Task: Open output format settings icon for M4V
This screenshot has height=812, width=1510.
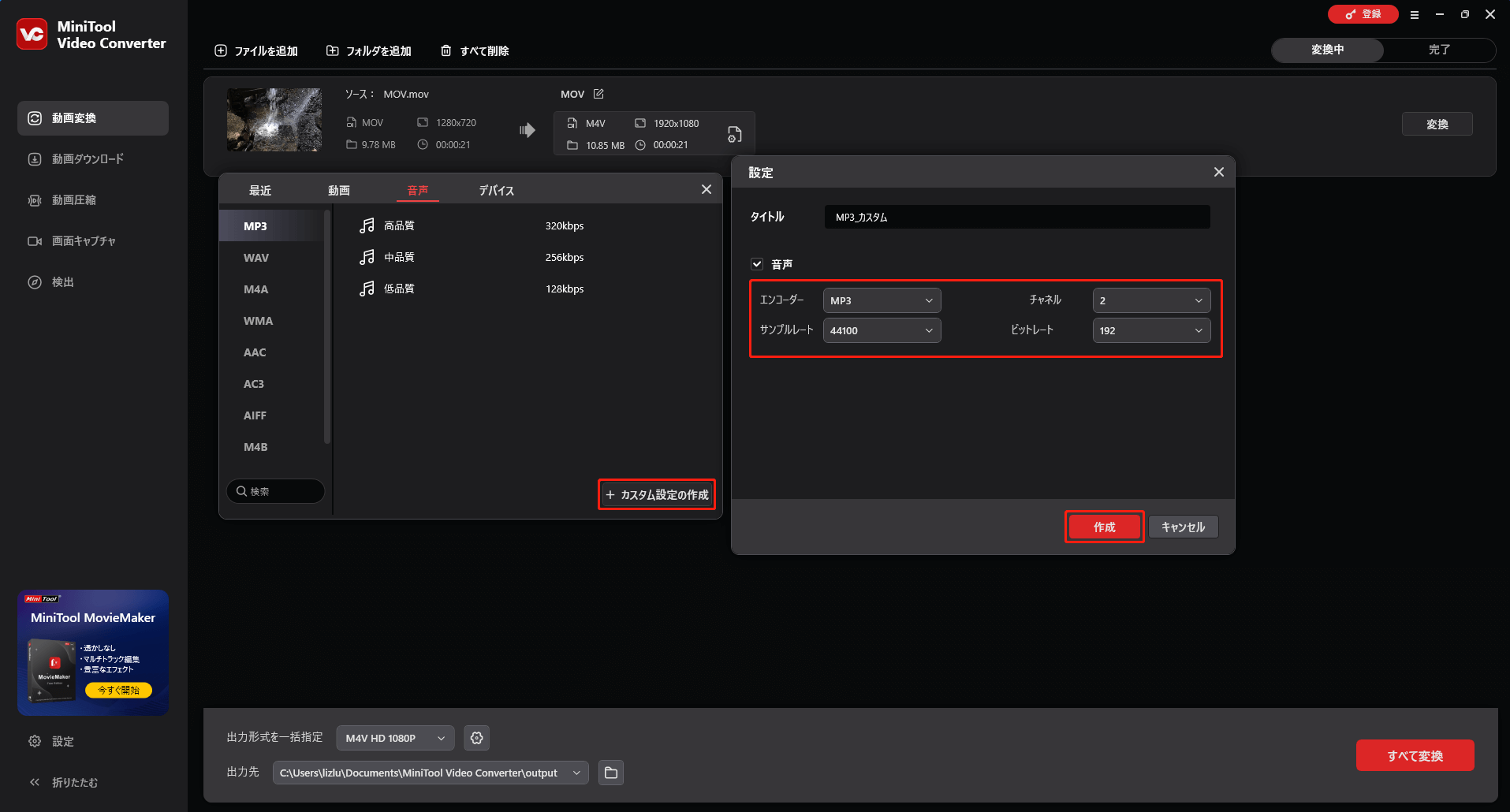Action: pos(734,134)
